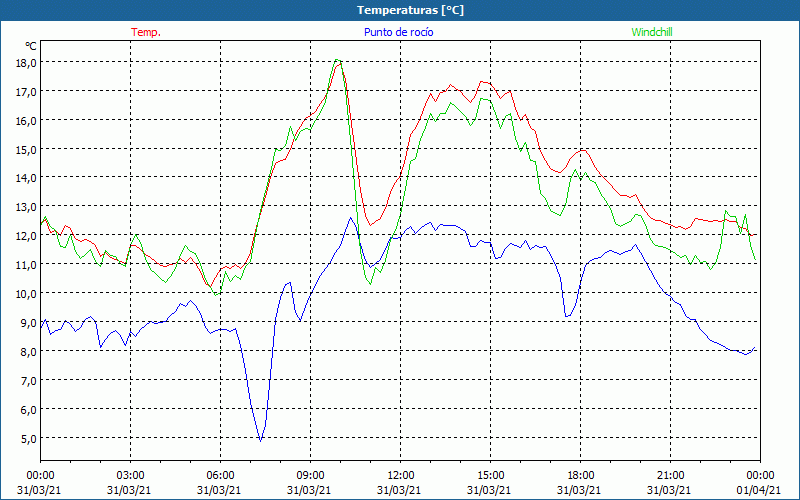Click the 5,0 y-axis value
Screen dimensions: 800x500
[29, 438]
